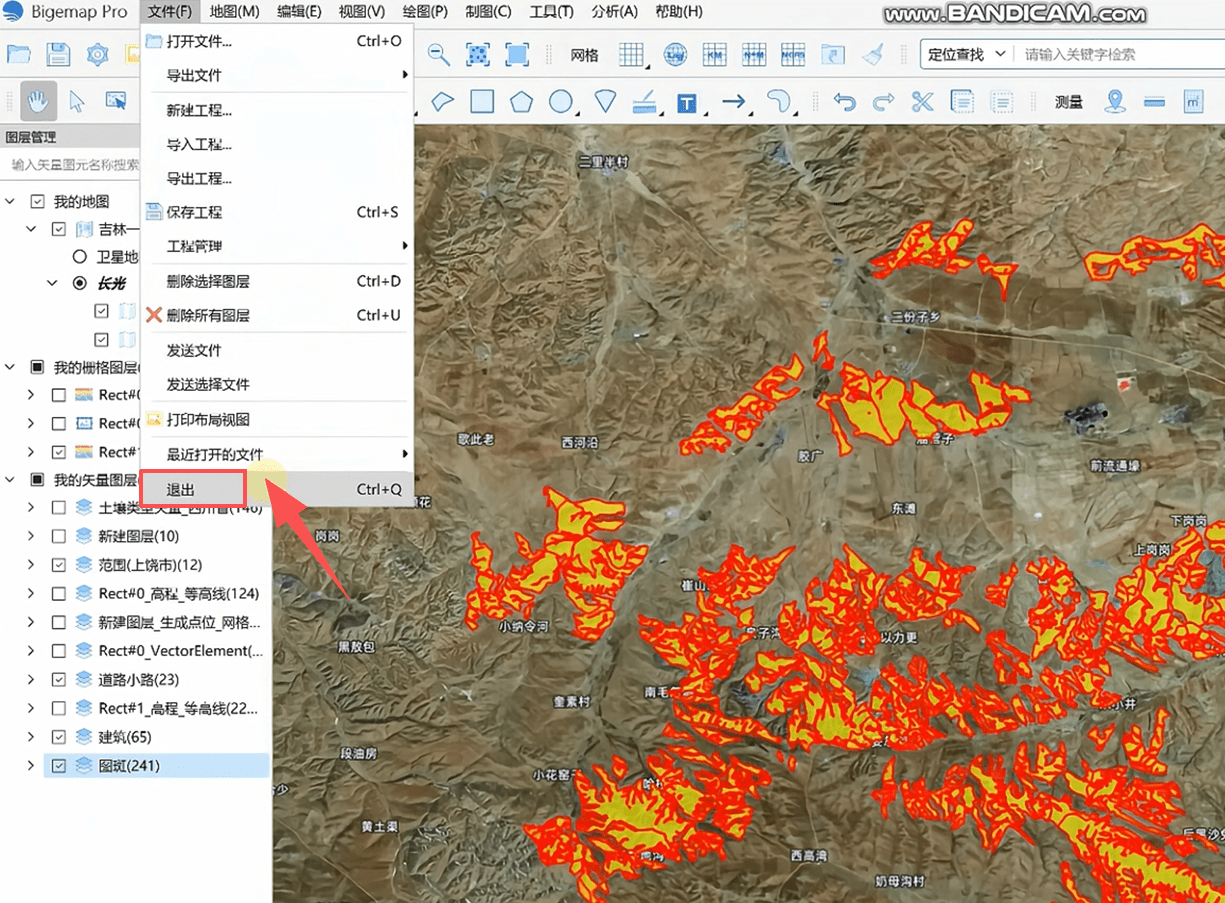
Task: Select the pan hand tool
Action: 38,101
